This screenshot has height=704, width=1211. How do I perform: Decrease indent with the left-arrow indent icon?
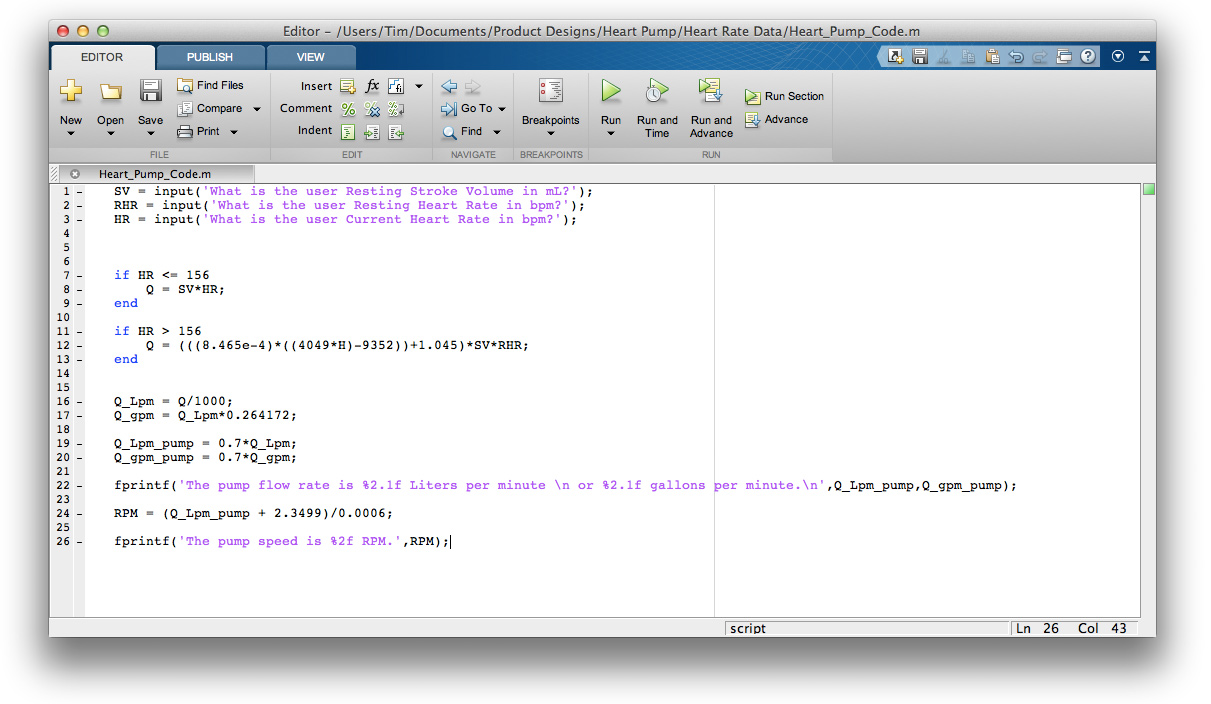click(396, 131)
